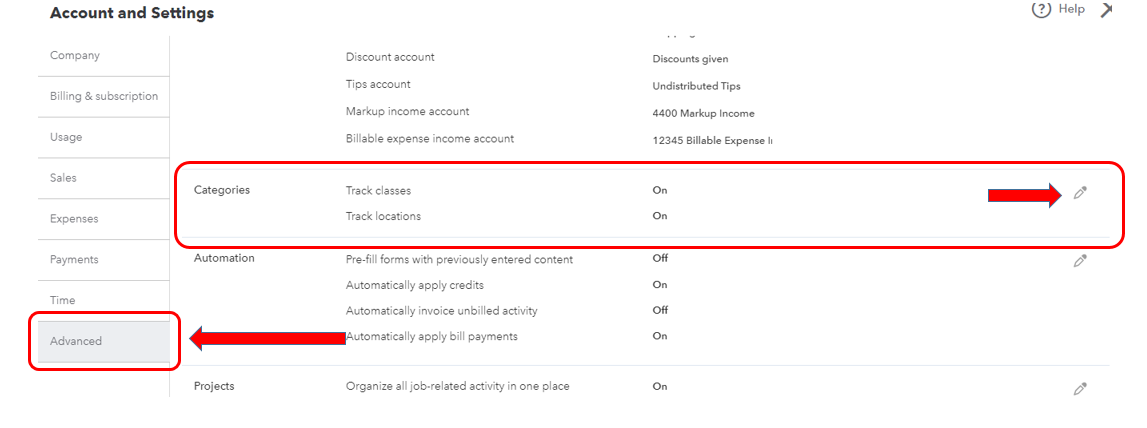Click the Track locations On status
The height and width of the screenshot is (428, 1147).
pos(660,216)
